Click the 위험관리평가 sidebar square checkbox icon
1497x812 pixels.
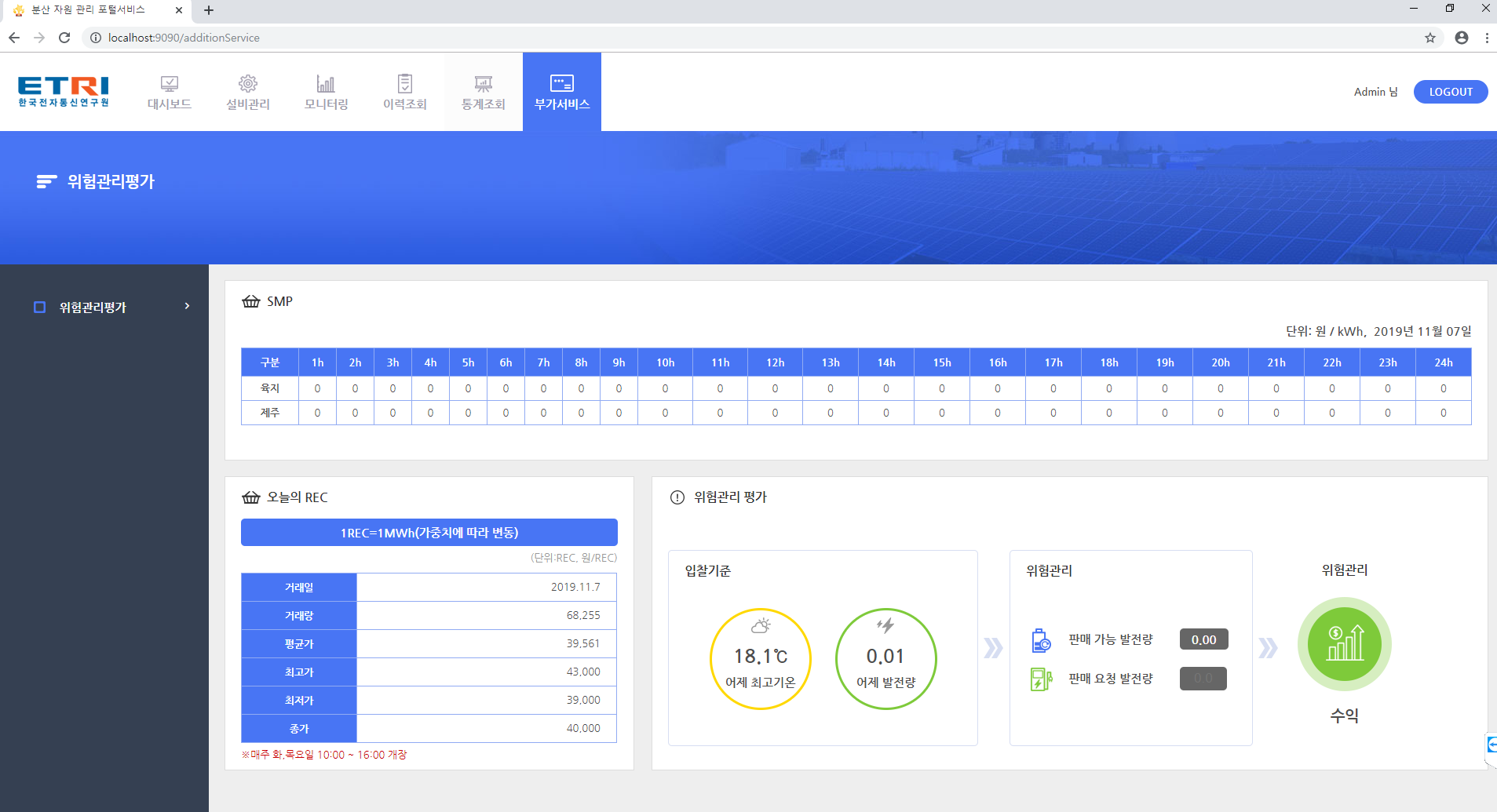coord(40,308)
